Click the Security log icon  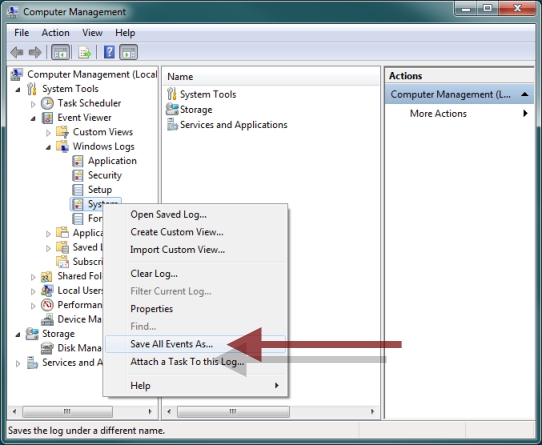click(x=78, y=175)
